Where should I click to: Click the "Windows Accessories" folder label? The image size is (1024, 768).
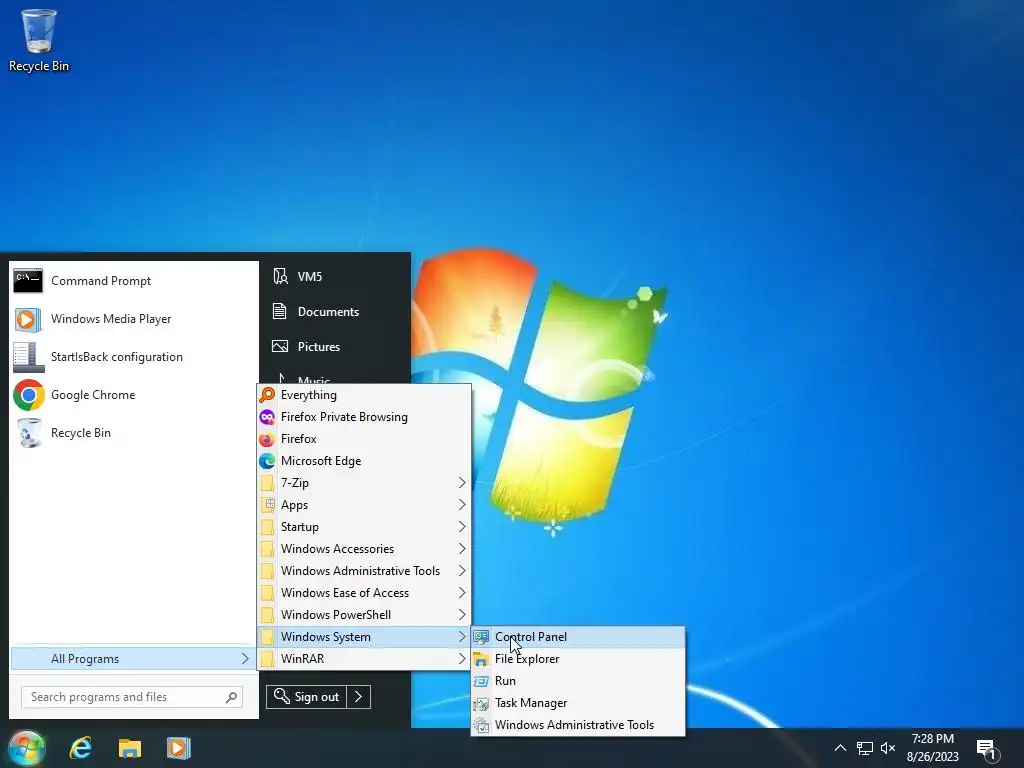point(338,549)
